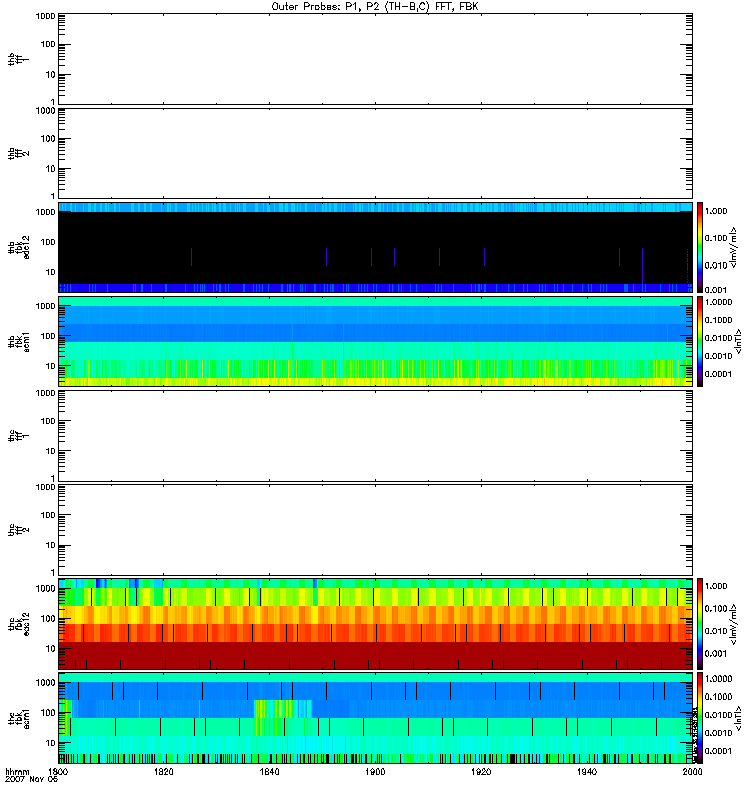Select the 'thb fff 1' panel axis label
The image size is (750, 800).
[18, 59]
